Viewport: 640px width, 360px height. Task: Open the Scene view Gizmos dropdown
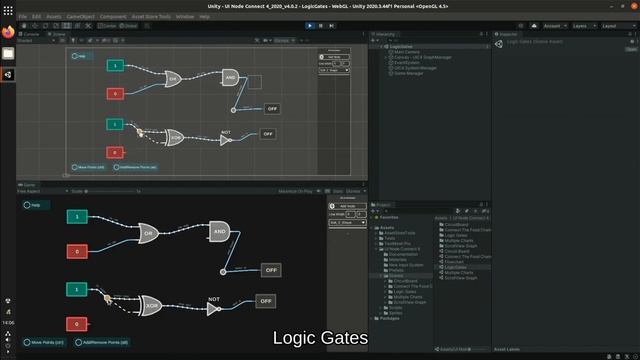tap(284, 40)
